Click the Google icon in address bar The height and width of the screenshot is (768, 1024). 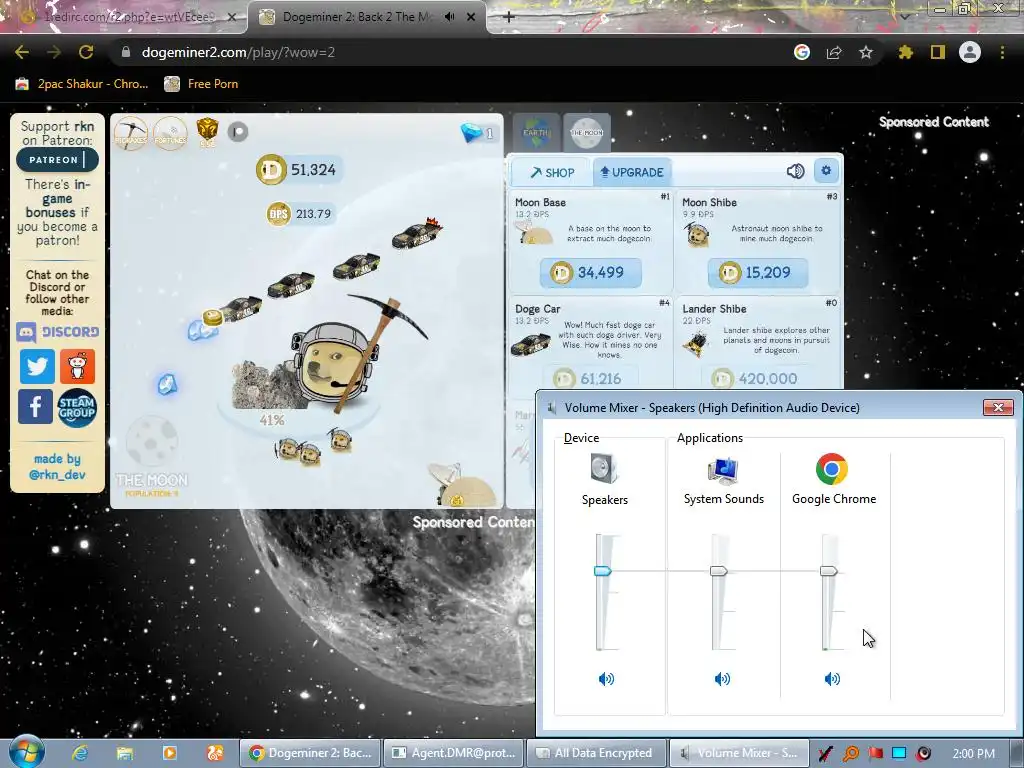(802, 52)
